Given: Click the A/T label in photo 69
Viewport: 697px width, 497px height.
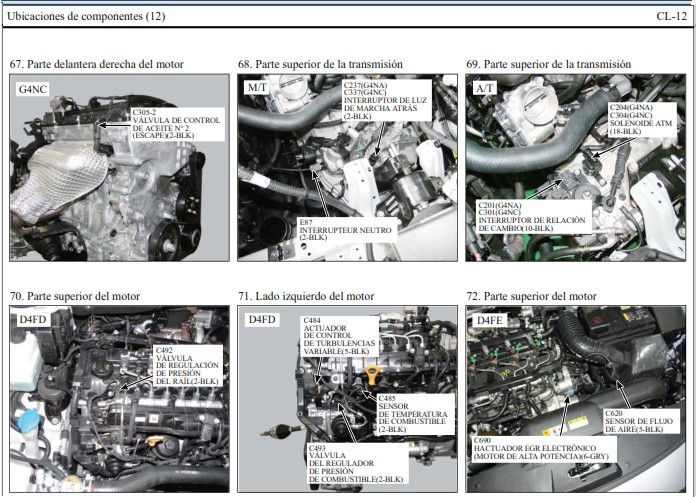Looking at the screenshot, I should [485, 88].
